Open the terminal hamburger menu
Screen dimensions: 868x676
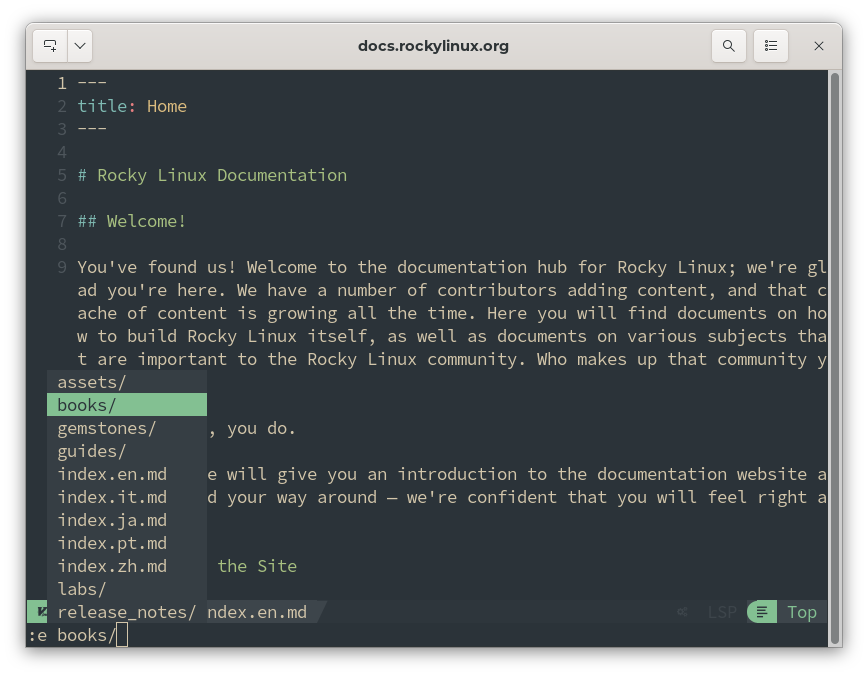coord(771,46)
